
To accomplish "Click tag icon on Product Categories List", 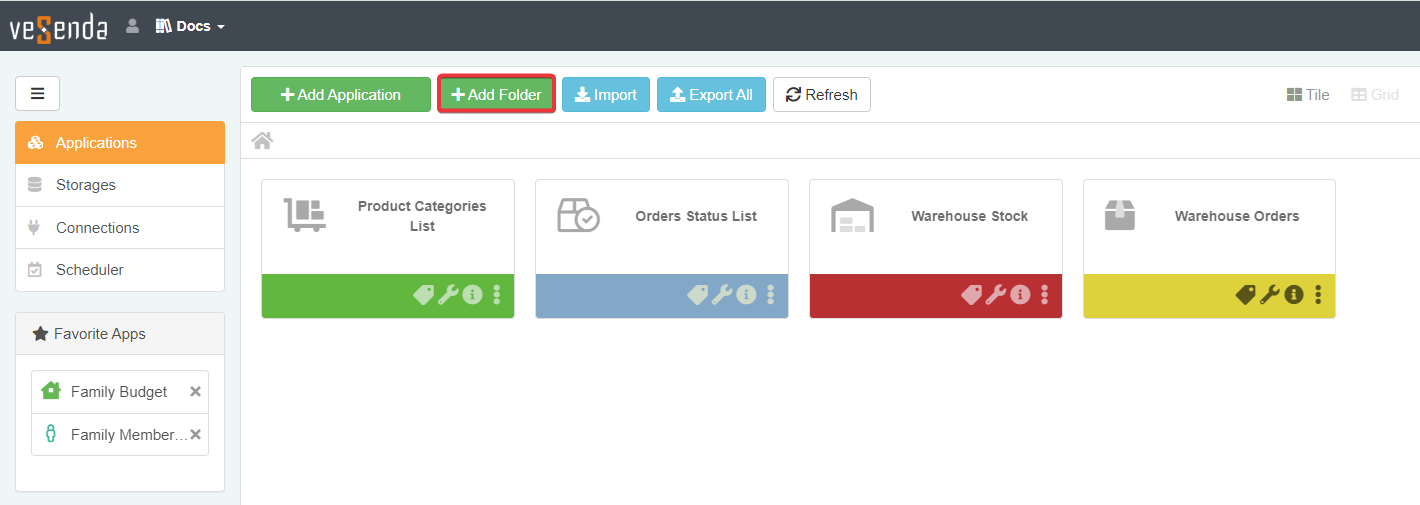I will click(x=424, y=294).
